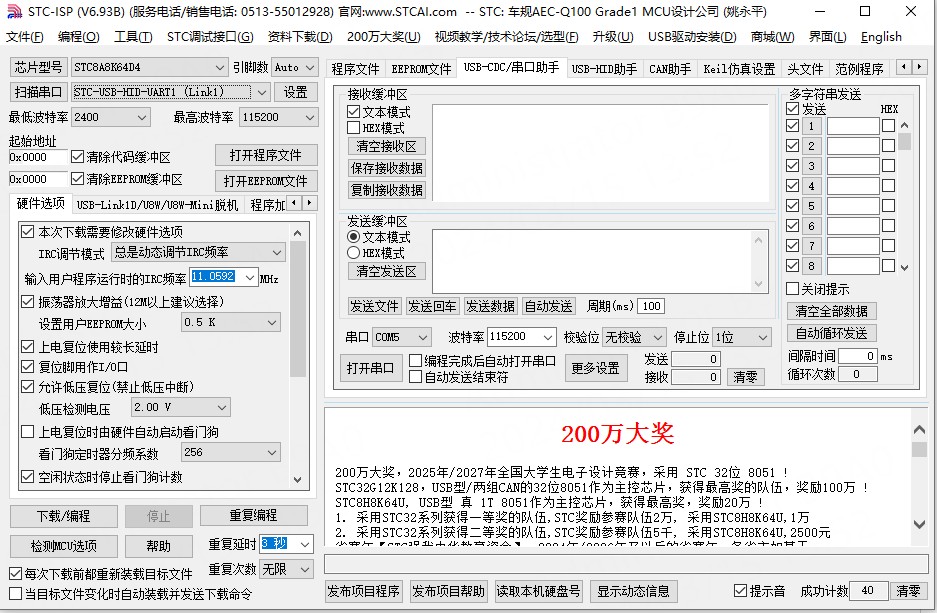Screen dimensions: 937x613
Task: Click the IRC frequency 11.0592 input field
Action: 218,277
